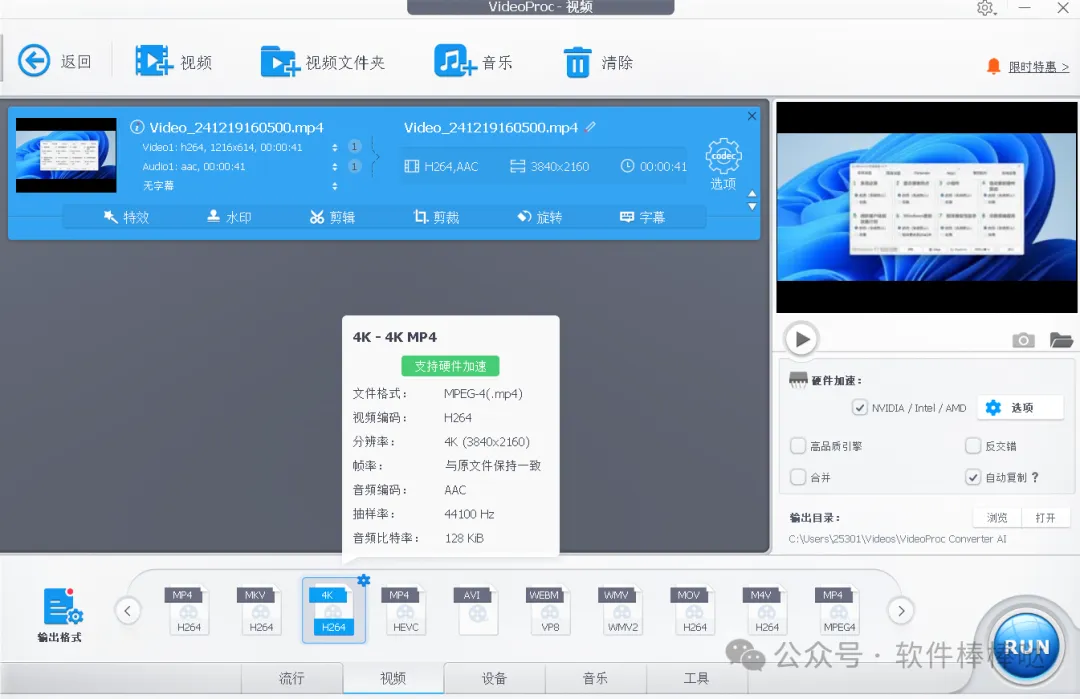Move the video item down with the down arrow
The height and width of the screenshot is (699, 1080).
[x=752, y=206]
